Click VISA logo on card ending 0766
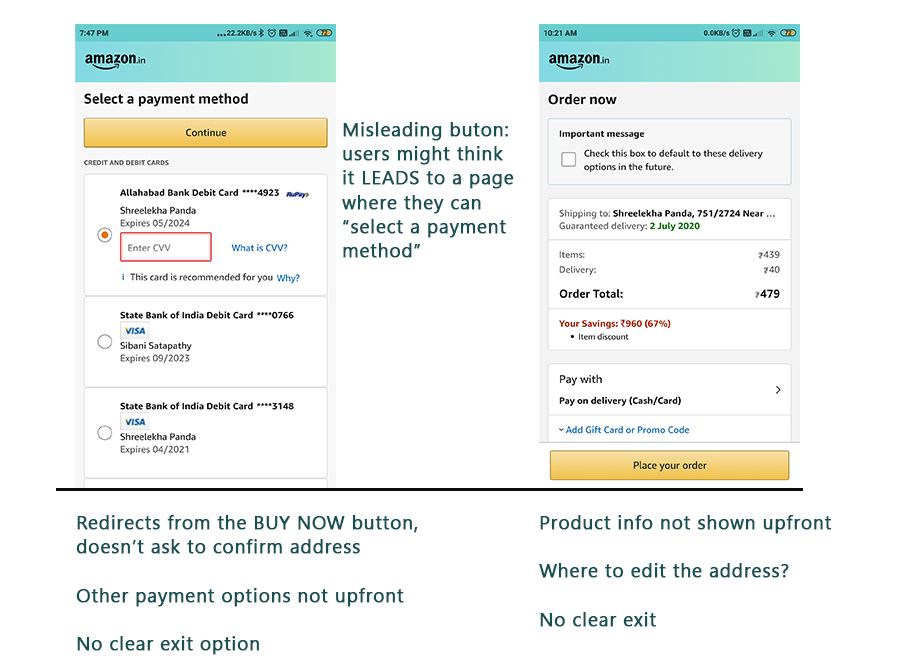 click(134, 331)
